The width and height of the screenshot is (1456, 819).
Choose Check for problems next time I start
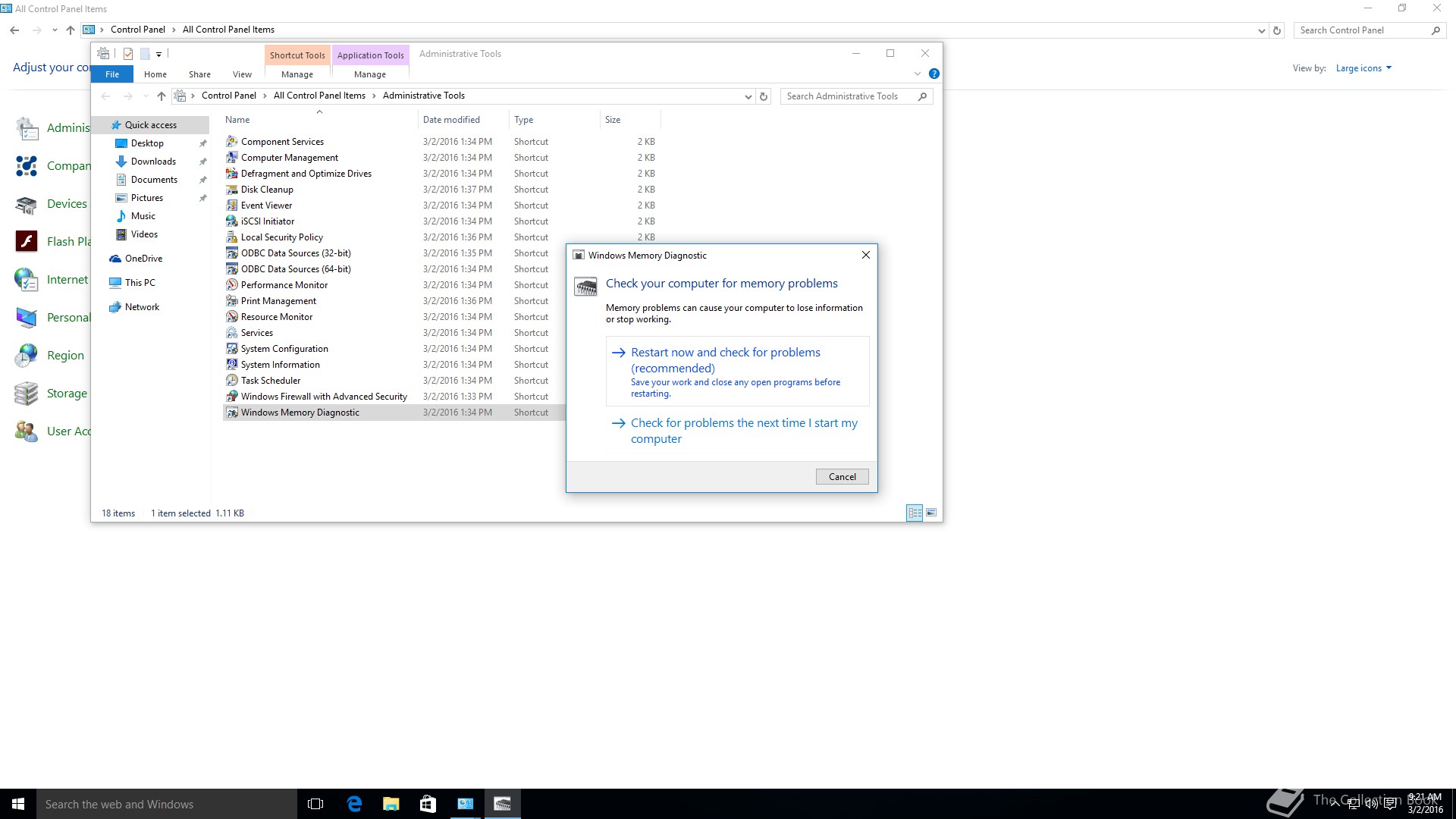737,431
